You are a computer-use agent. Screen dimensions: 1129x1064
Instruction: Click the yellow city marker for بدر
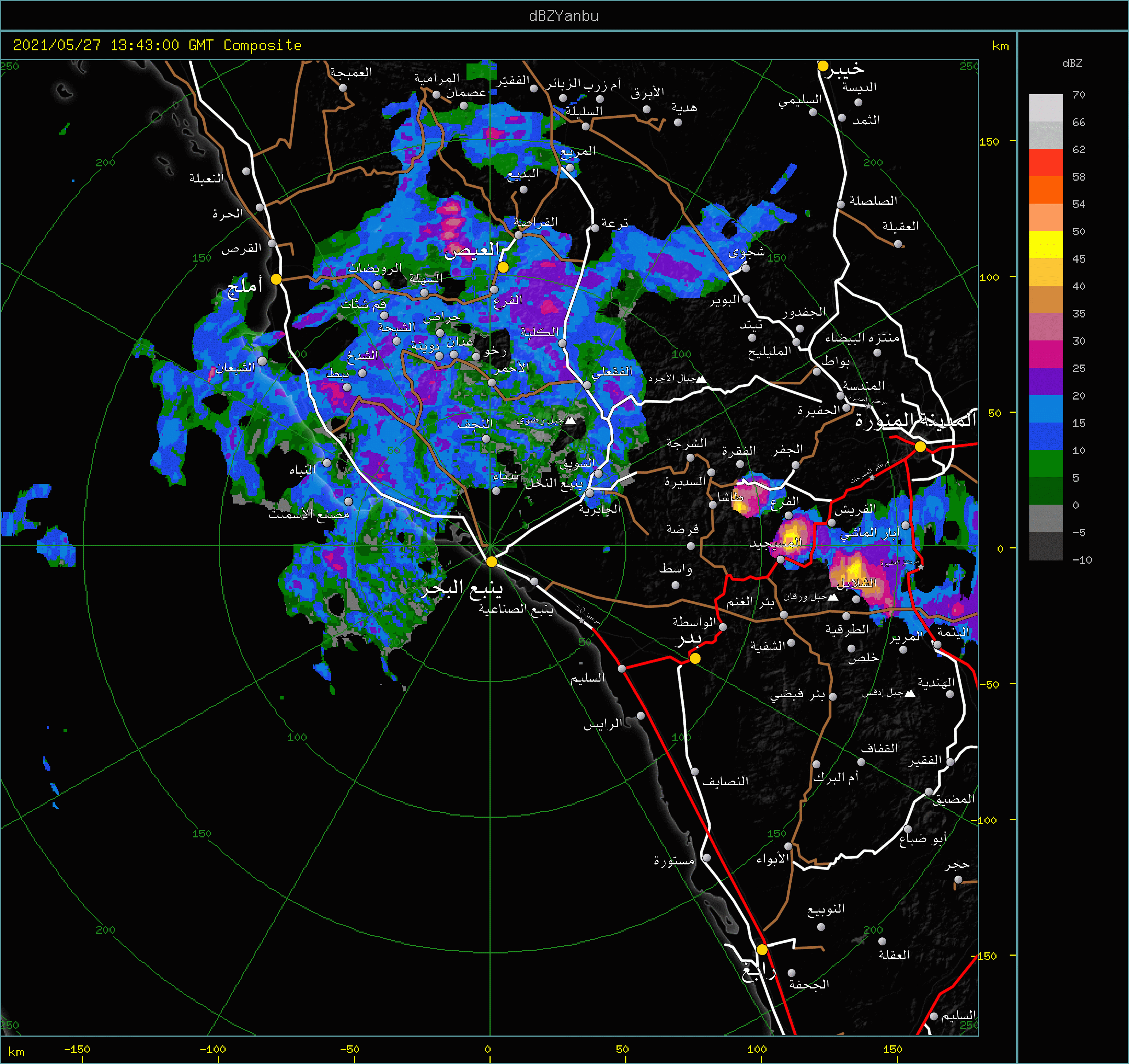click(695, 658)
